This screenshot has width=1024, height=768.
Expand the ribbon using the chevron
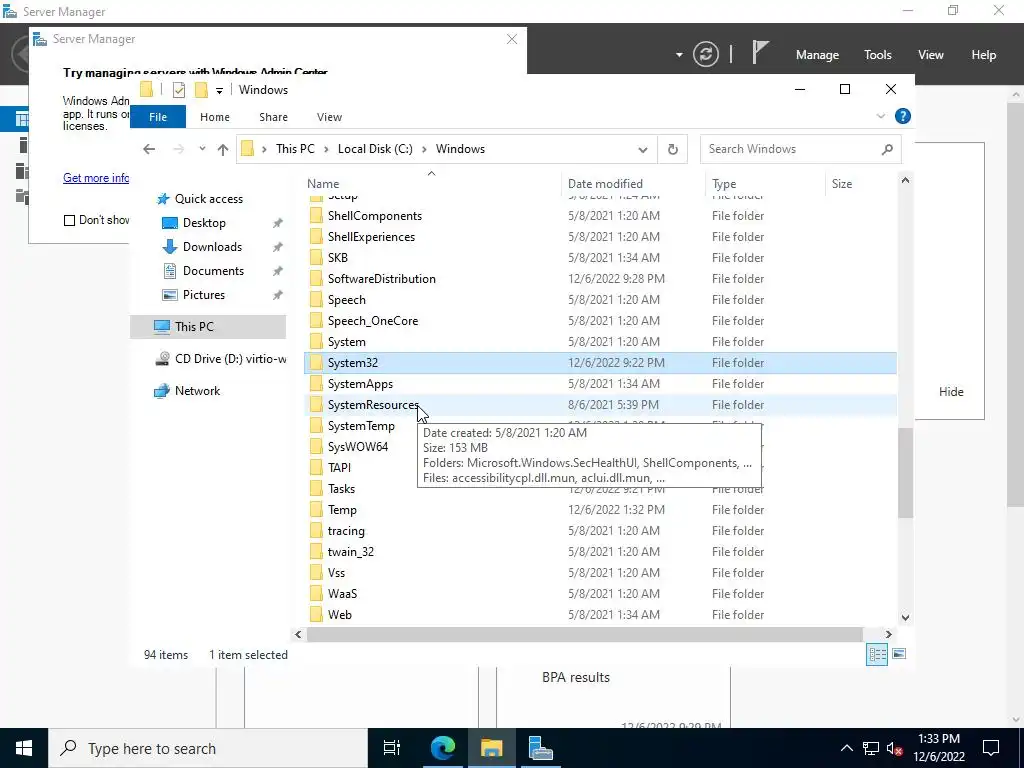(880, 116)
